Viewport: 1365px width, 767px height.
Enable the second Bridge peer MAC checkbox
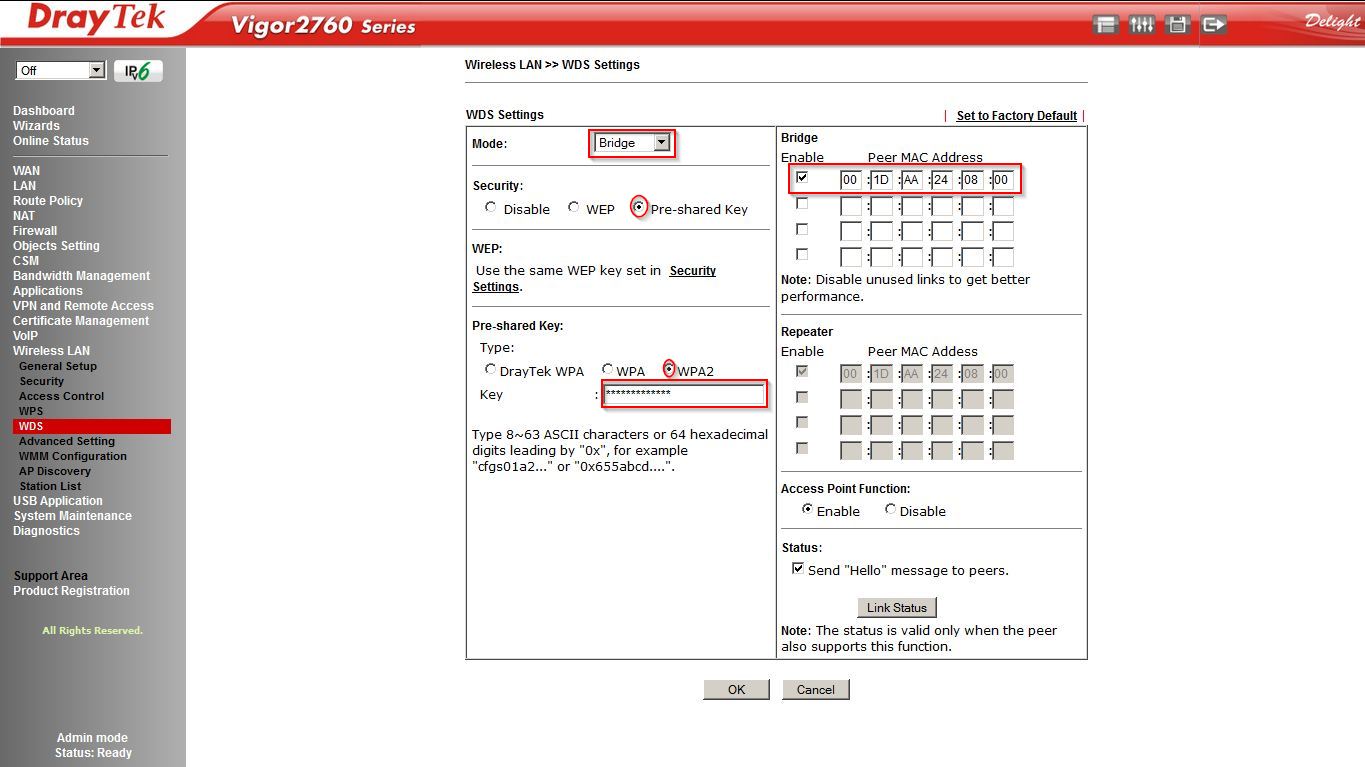point(801,204)
